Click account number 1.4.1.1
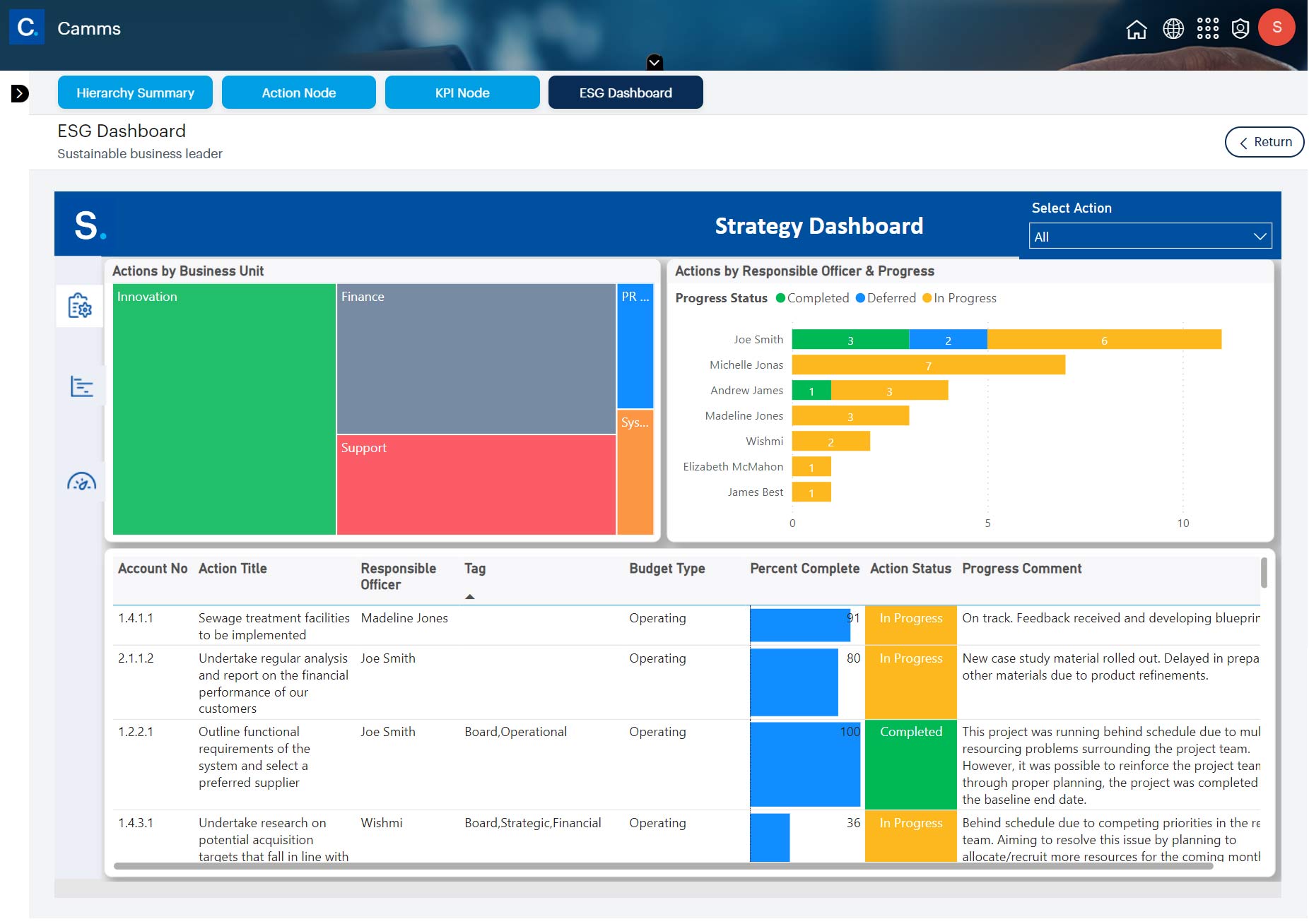Image resolution: width=1309 pixels, height=924 pixels. click(x=136, y=618)
